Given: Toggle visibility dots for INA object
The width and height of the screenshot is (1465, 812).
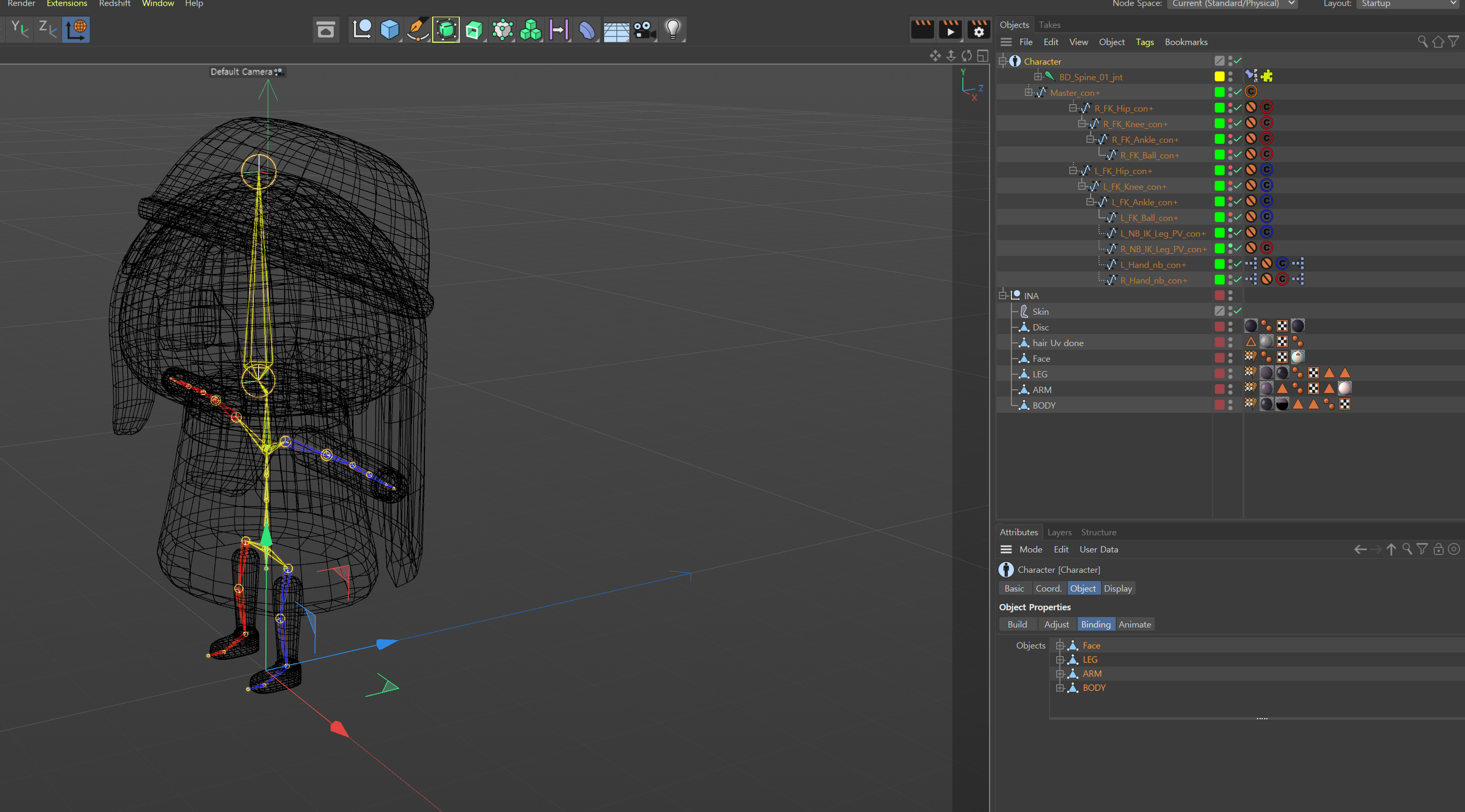Looking at the screenshot, I should [1231, 296].
